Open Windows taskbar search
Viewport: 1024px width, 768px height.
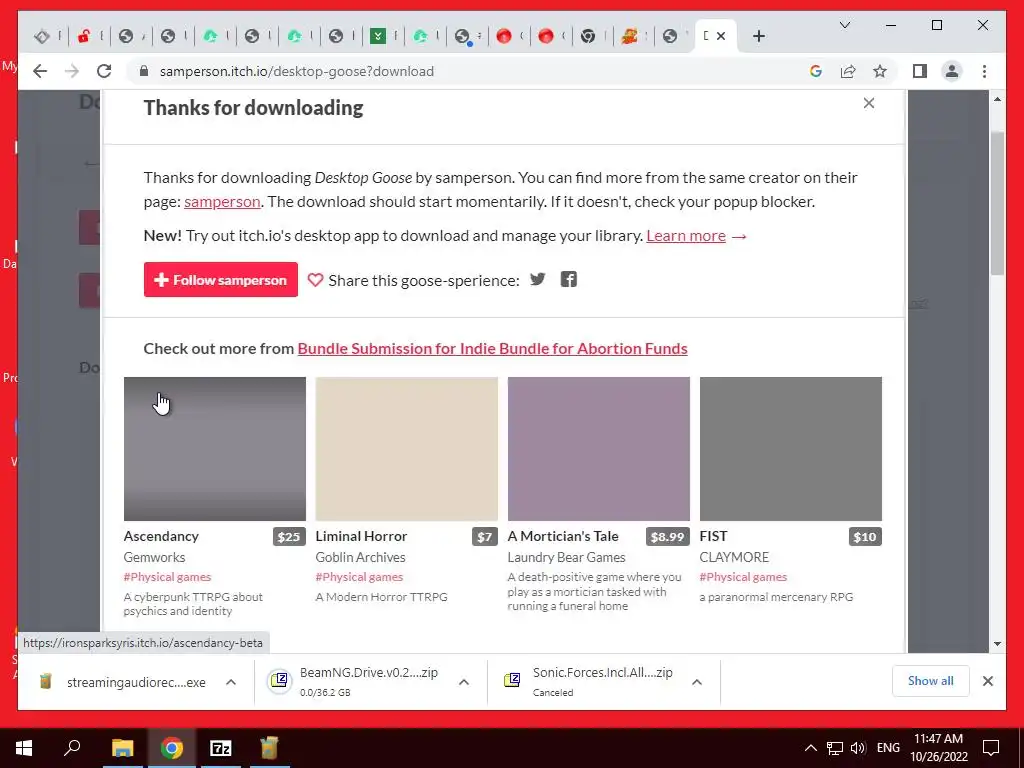[x=72, y=748]
